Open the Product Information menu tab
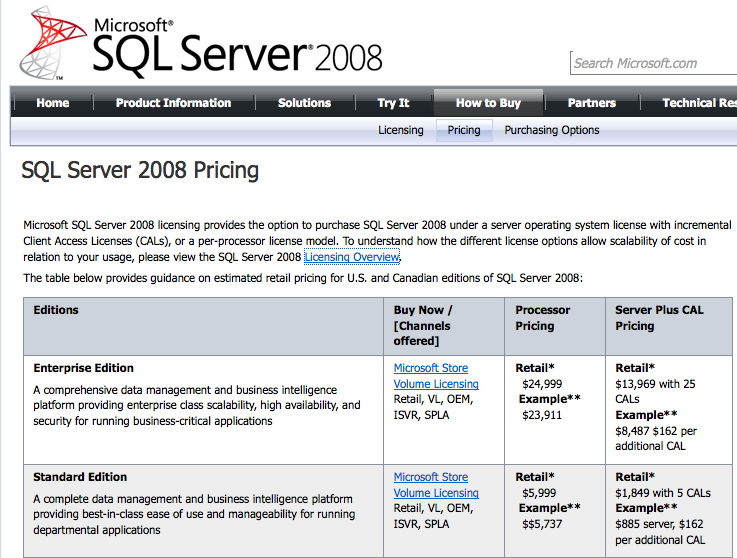 [x=173, y=102]
